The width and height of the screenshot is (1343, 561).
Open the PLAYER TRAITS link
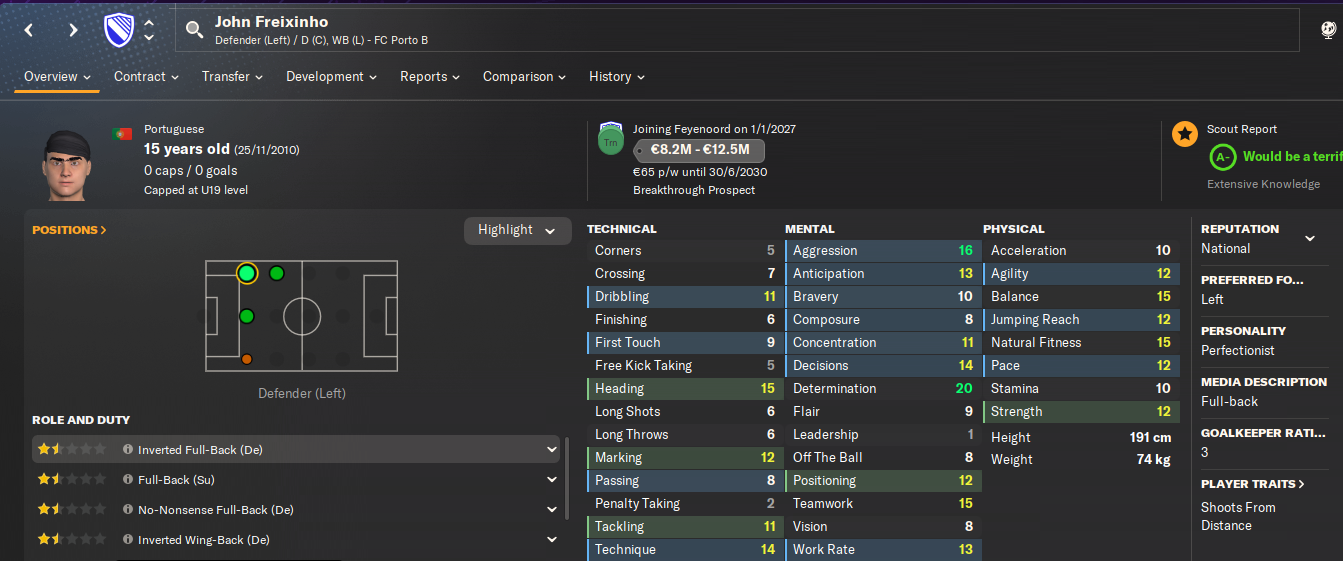[1253, 484]
